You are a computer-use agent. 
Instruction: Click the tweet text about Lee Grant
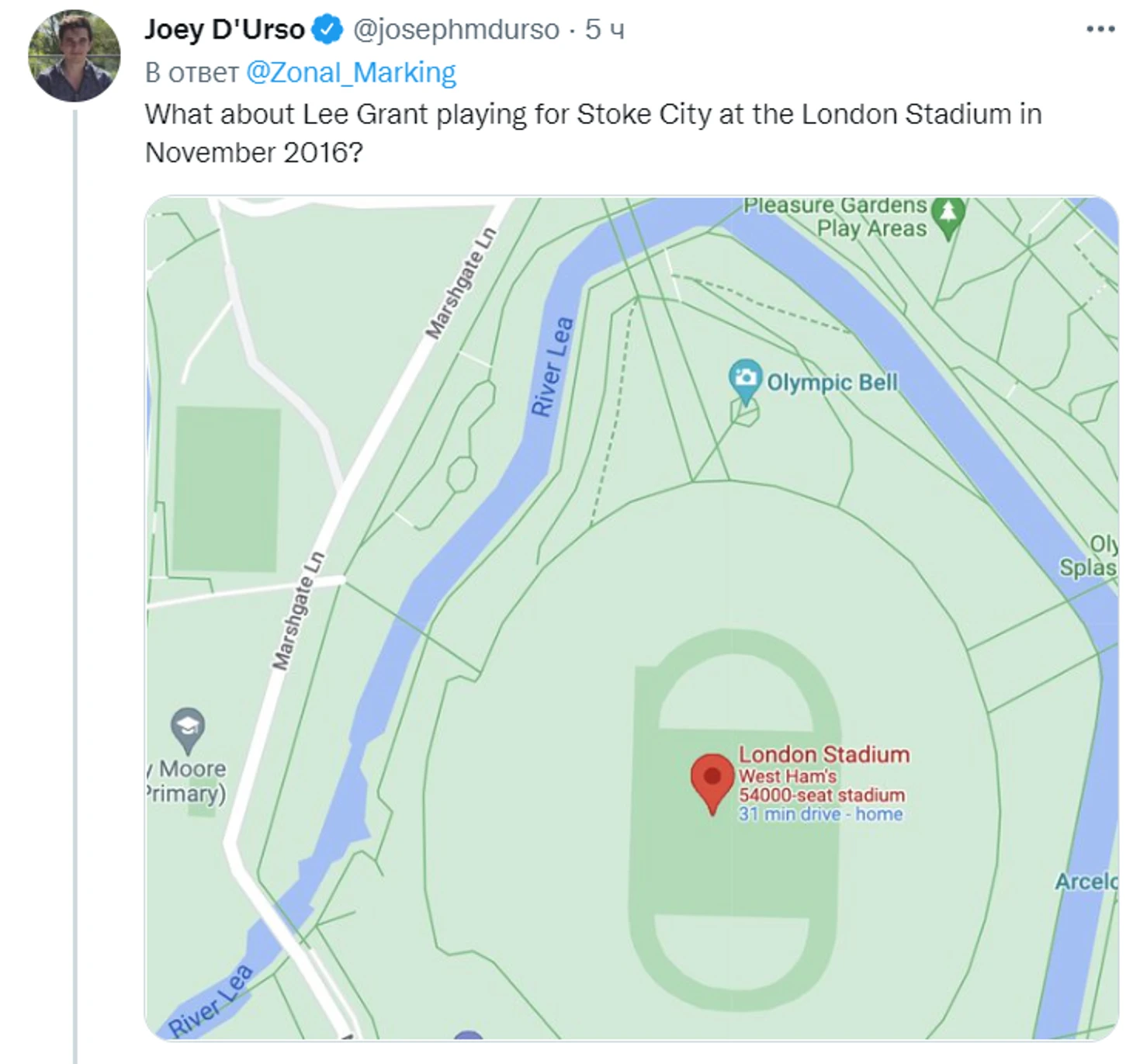pos(593,133)
